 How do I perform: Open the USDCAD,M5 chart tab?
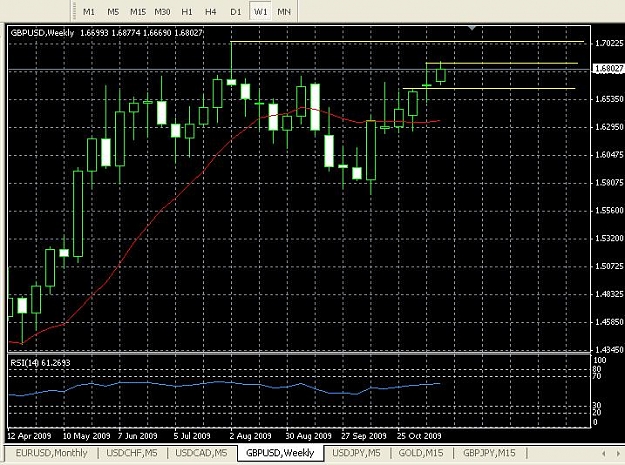pyautogui.click(x=201, y=453)
